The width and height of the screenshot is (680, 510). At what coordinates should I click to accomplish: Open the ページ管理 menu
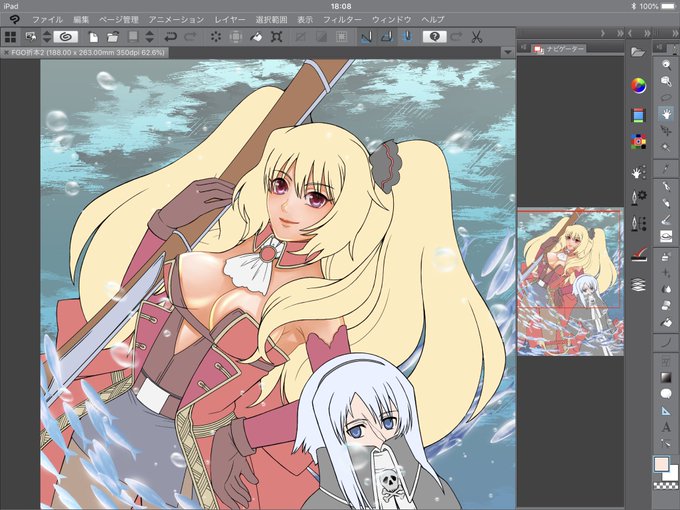pos(119,20)
